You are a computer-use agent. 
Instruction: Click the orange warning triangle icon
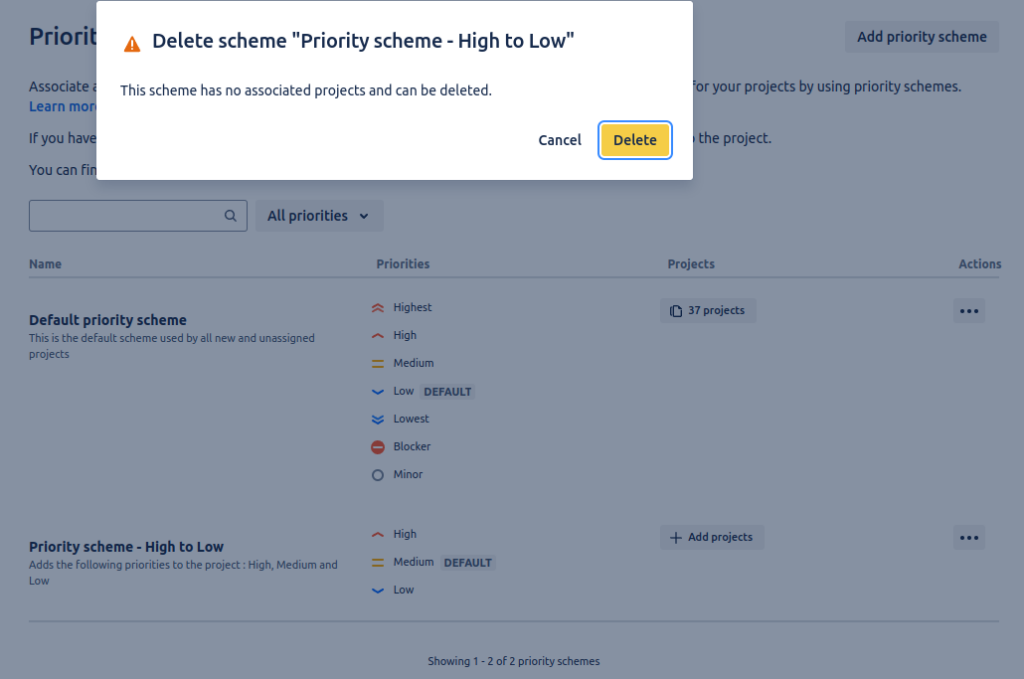tap(132, 43)
